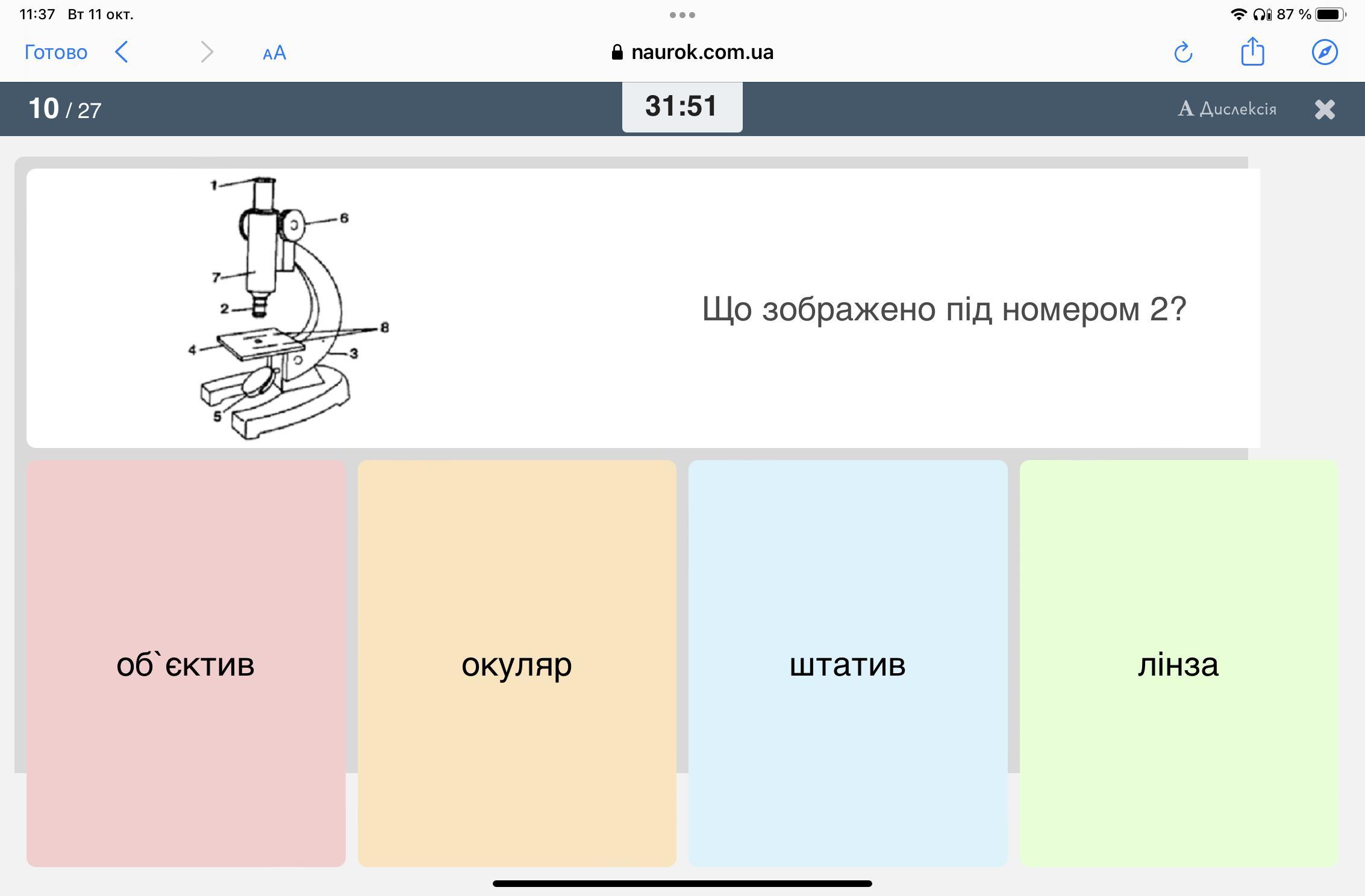Choose the green лінза answer card
The height and width of the screenshot is (896, 1365).
1178,664
